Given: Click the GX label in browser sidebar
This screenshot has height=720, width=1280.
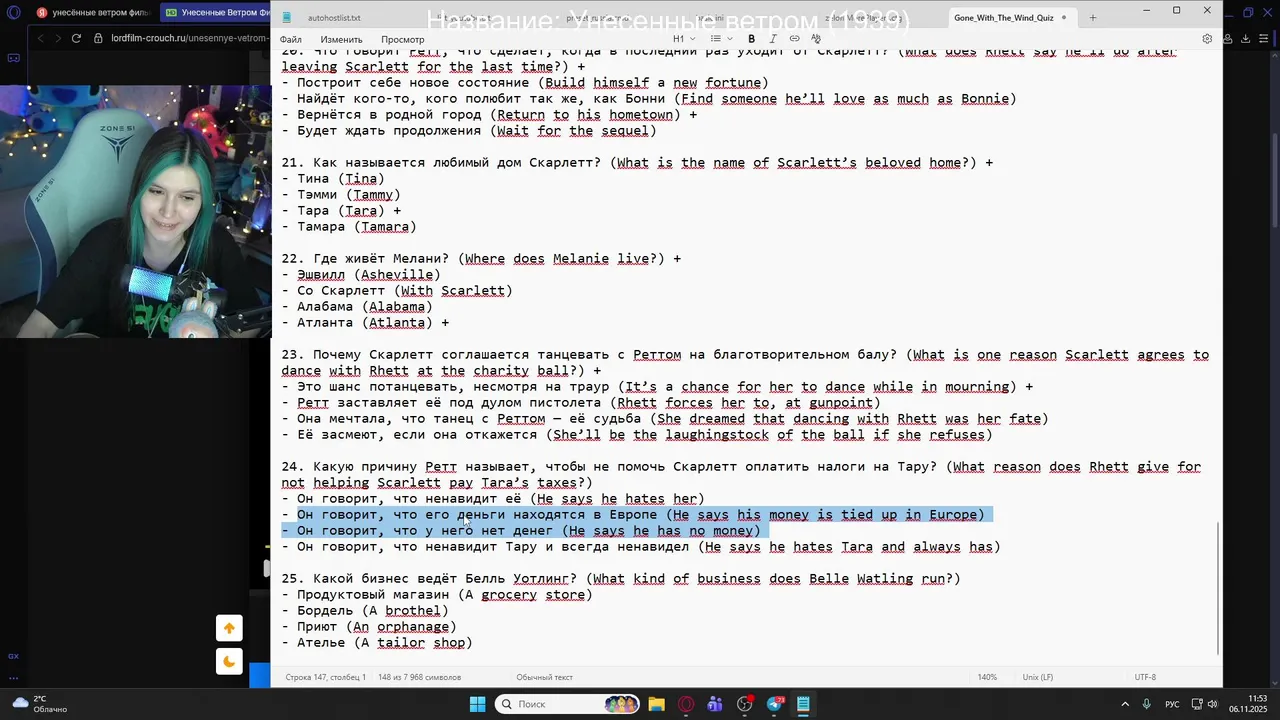Looking at the screenshot, I should click(13, 656).
